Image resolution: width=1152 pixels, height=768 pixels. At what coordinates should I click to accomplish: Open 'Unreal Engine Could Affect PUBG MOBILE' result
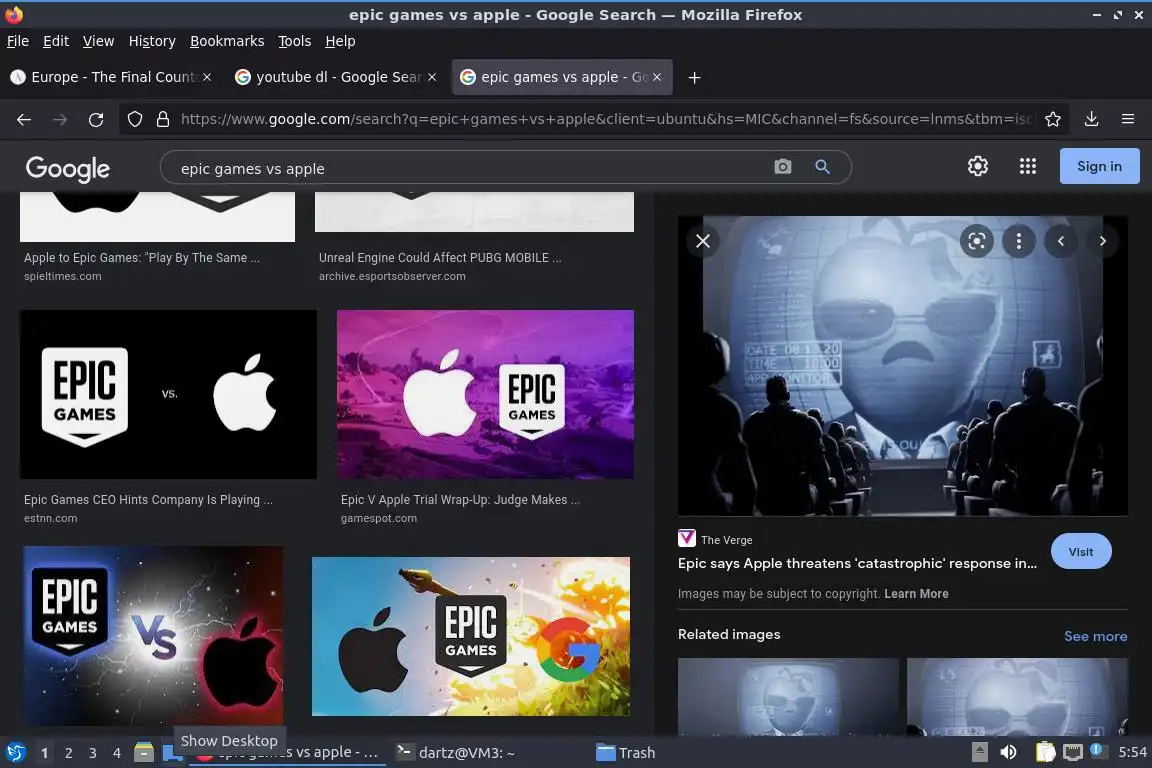click(x=440, y=258)
